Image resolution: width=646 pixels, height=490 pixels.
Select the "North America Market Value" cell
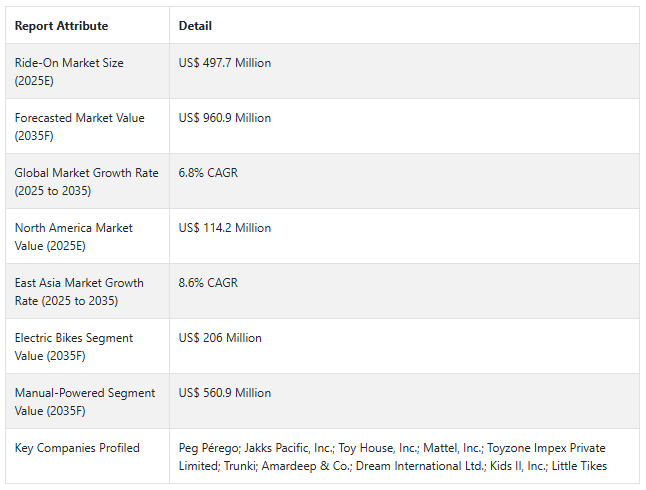[x=73, y=236]
